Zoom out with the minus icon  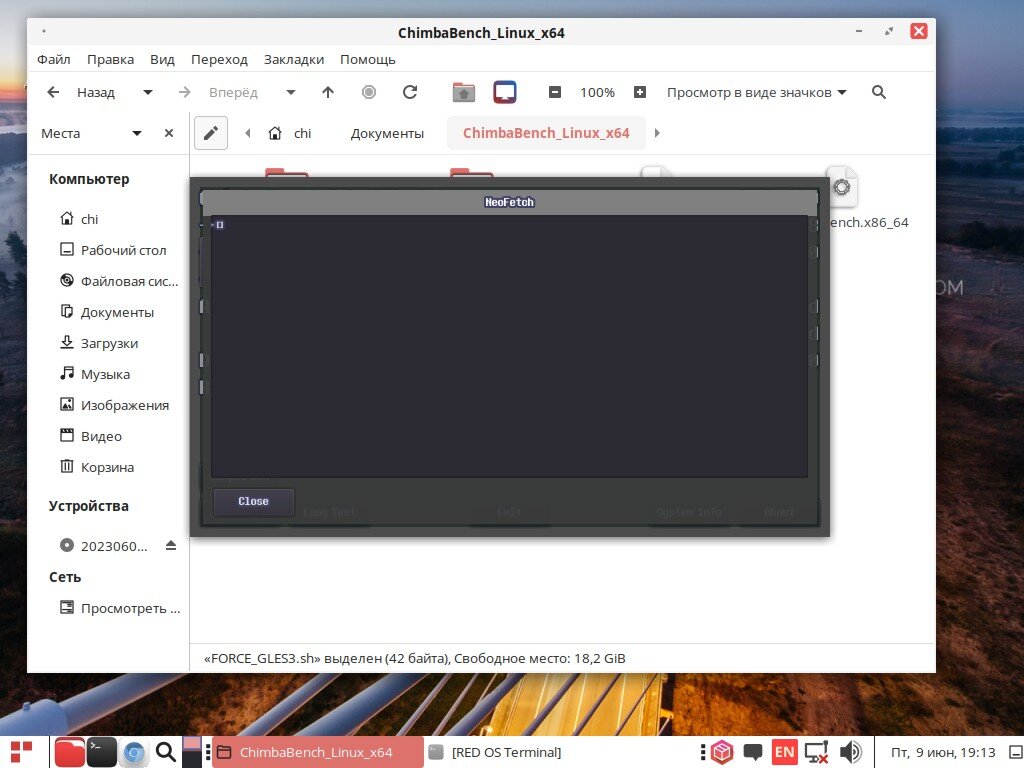[554, 92]
